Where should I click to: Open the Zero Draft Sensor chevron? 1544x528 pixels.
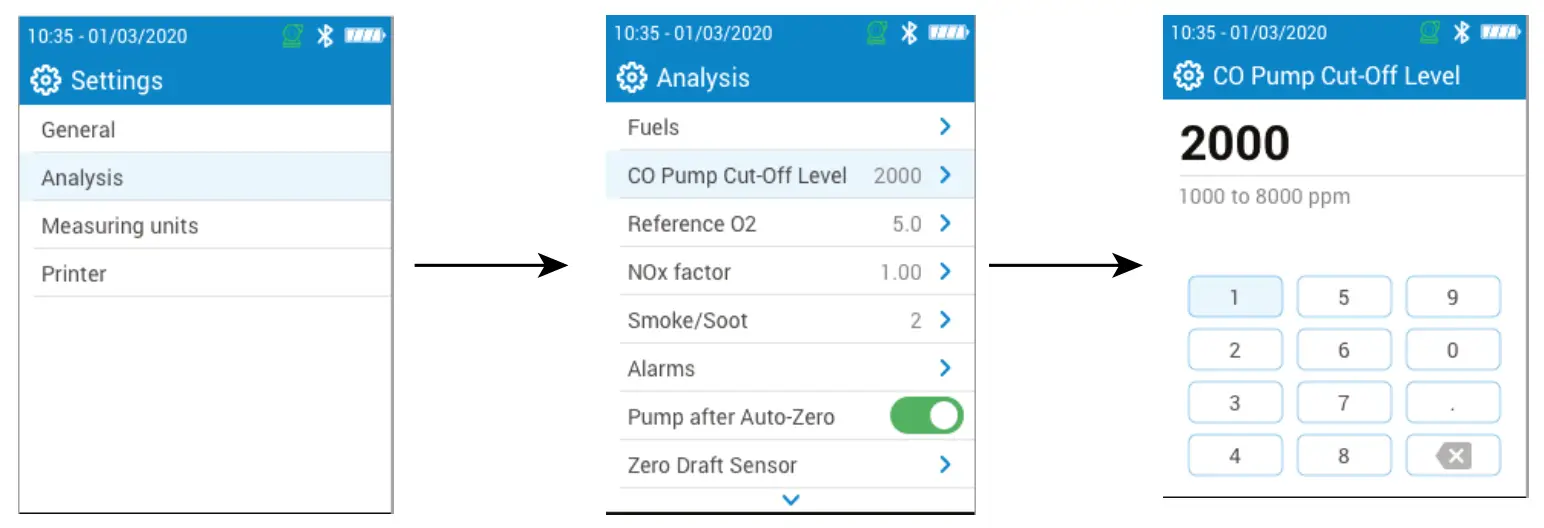tap(945, 465)
